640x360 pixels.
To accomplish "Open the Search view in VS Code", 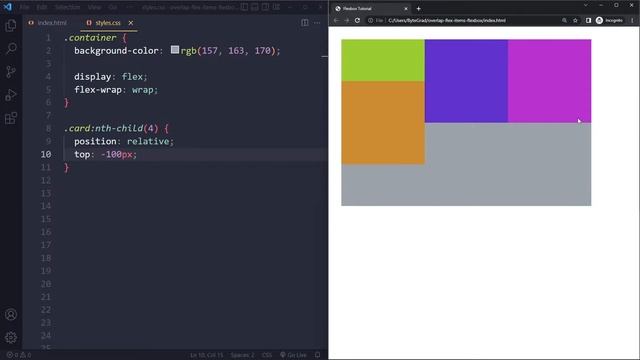I will coord(11,48).
